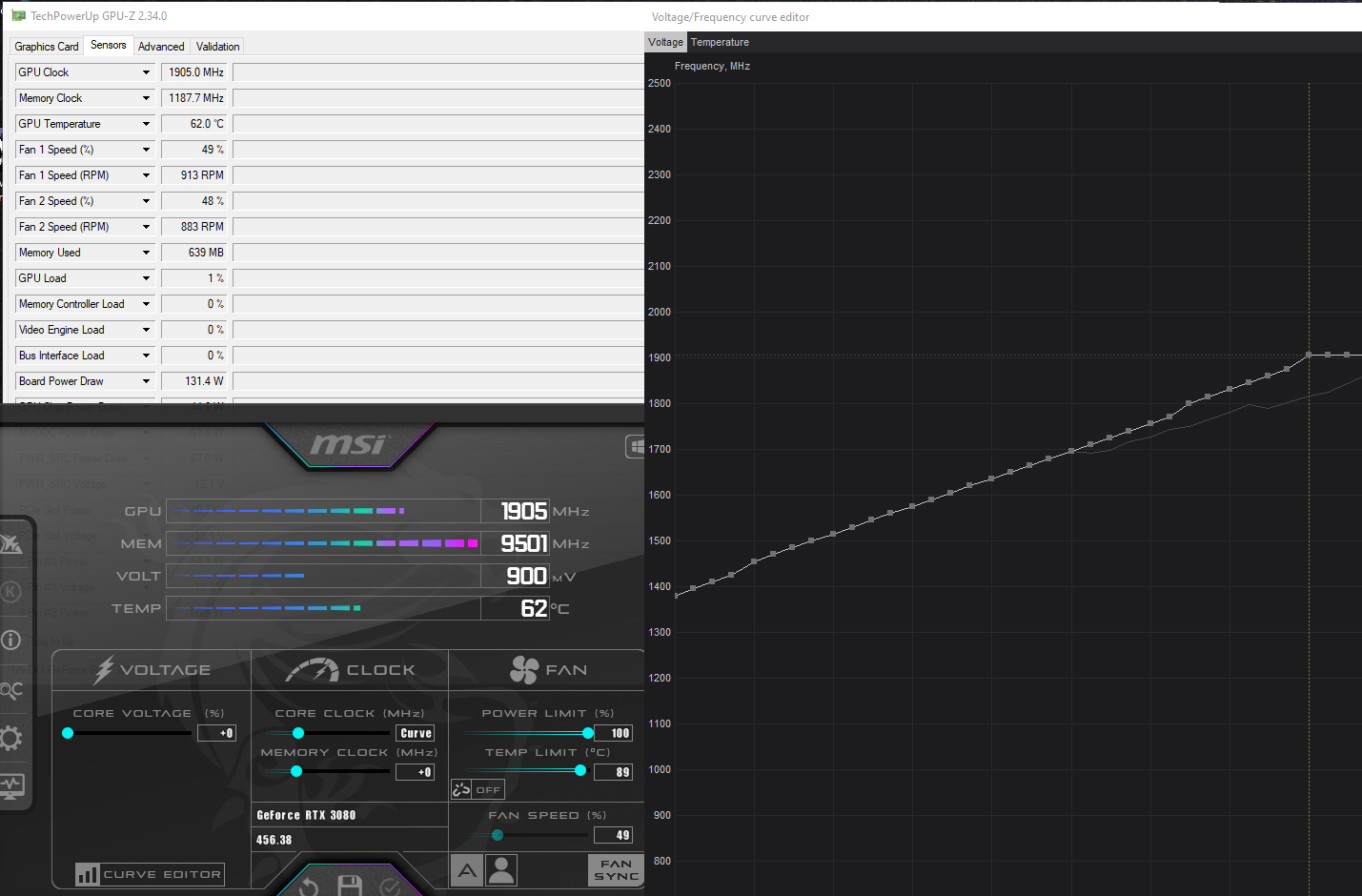Image resolution: width=1362 pixels, height=896 pixels.
Task: Open Memory Clock sensor dropdown
Action: tap(146, 98)
